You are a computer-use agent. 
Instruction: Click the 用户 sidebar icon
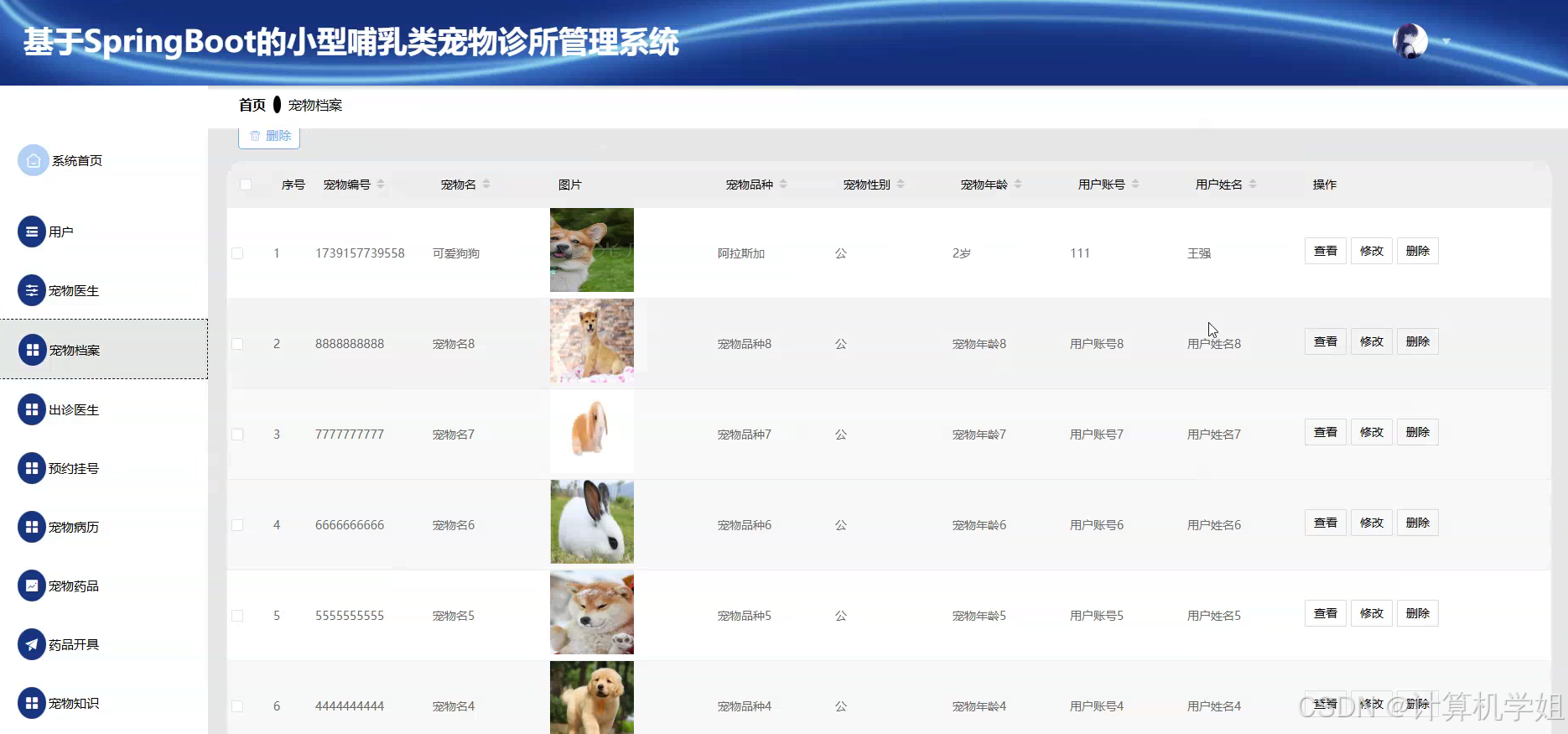(32, 232)
